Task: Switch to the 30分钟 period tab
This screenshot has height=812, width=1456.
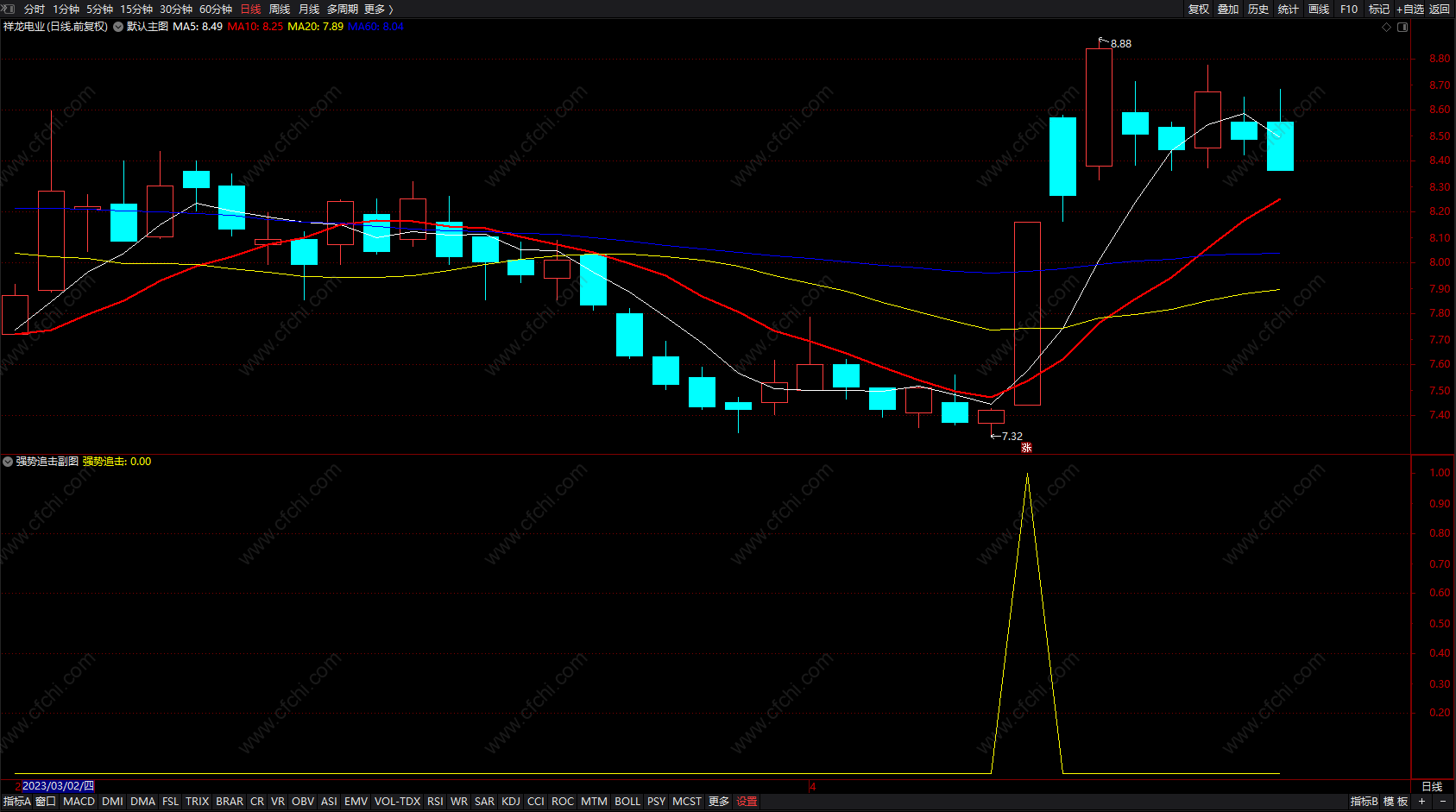Action: (176, 9)
